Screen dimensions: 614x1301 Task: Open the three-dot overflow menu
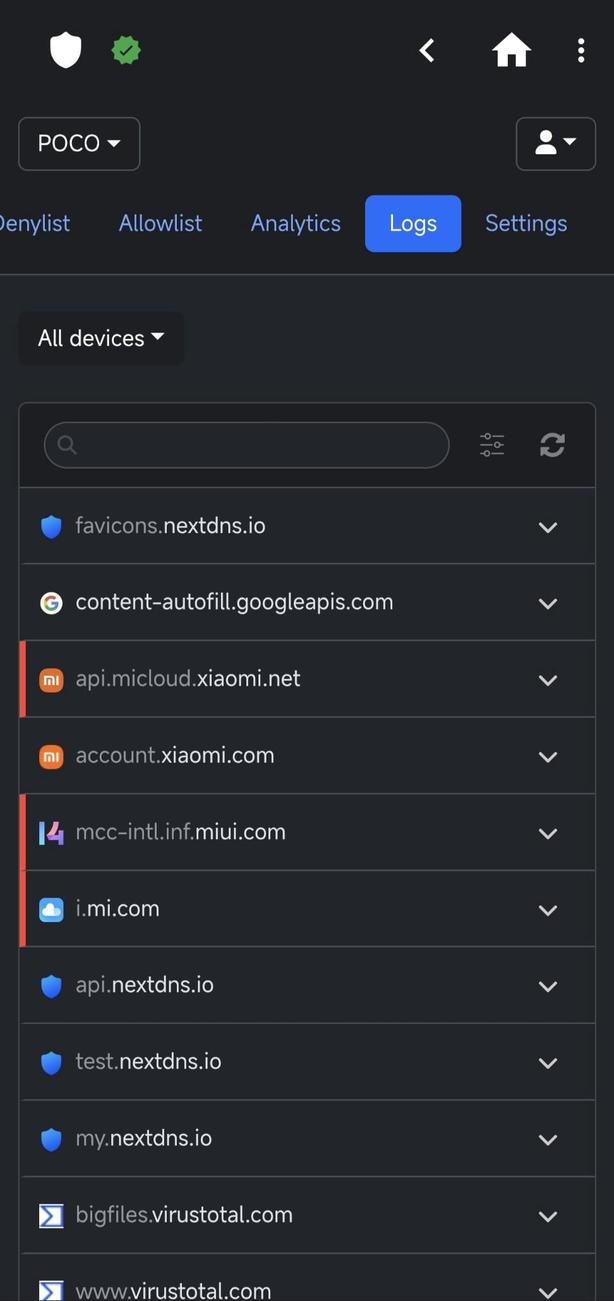(581, 49)
